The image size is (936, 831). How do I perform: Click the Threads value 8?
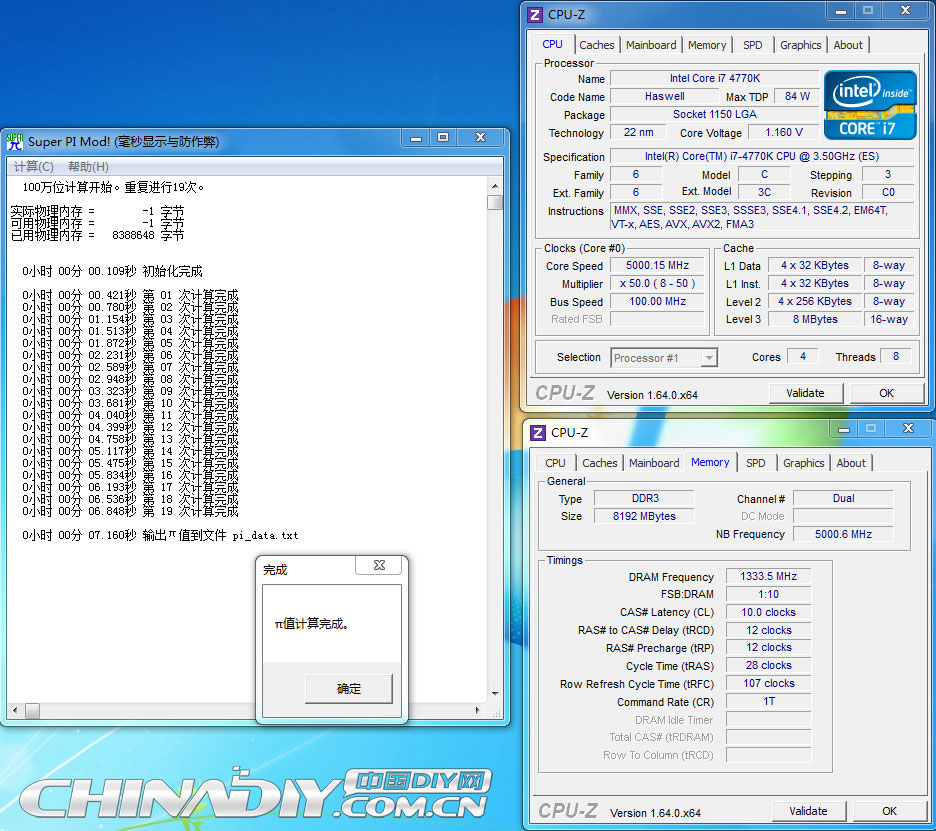click(x=895, y=356)
